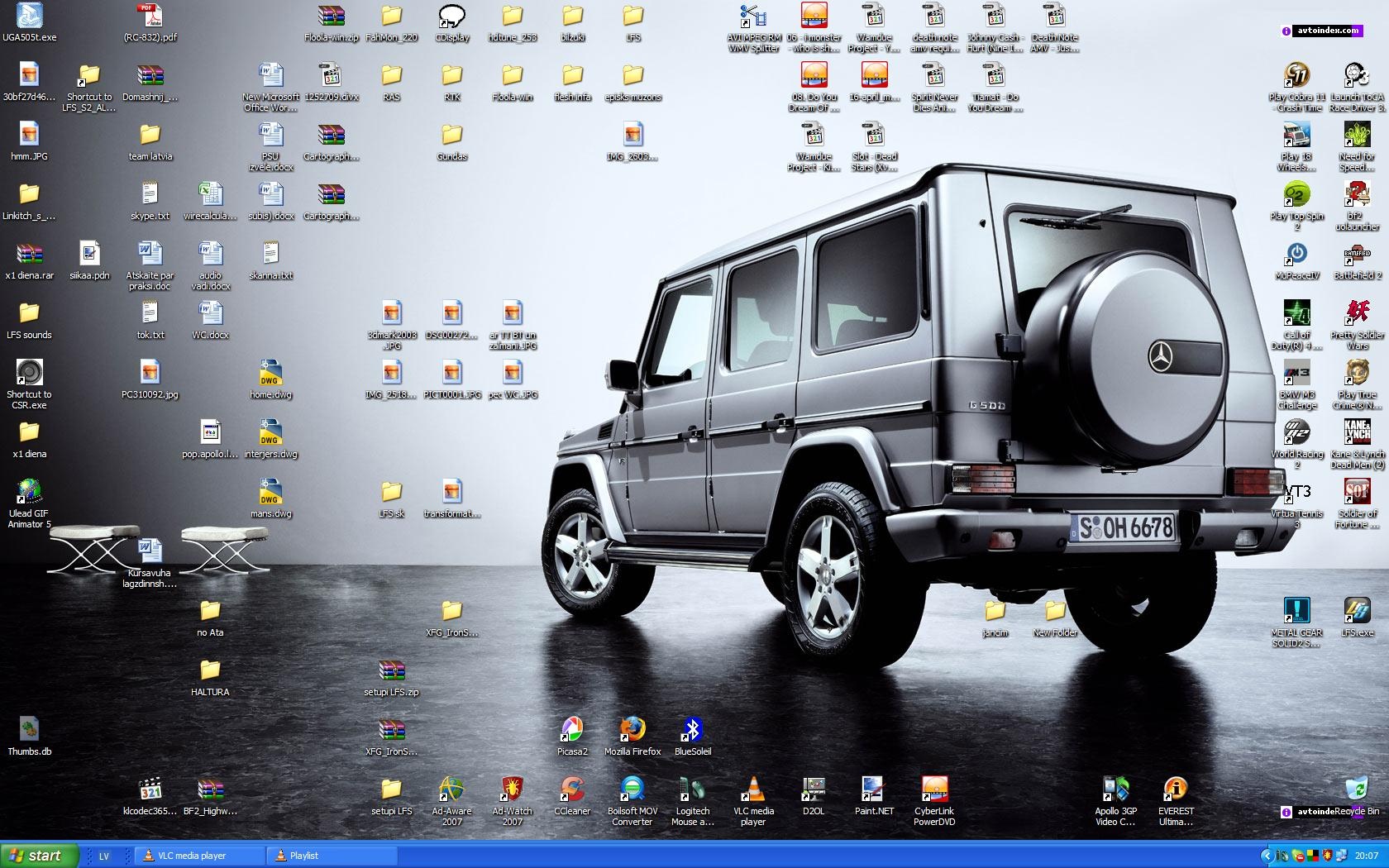Open Soldier of Fortune shortcut
The image size is (1389, 868).
pyautogui.click(x=1357, y=491)
